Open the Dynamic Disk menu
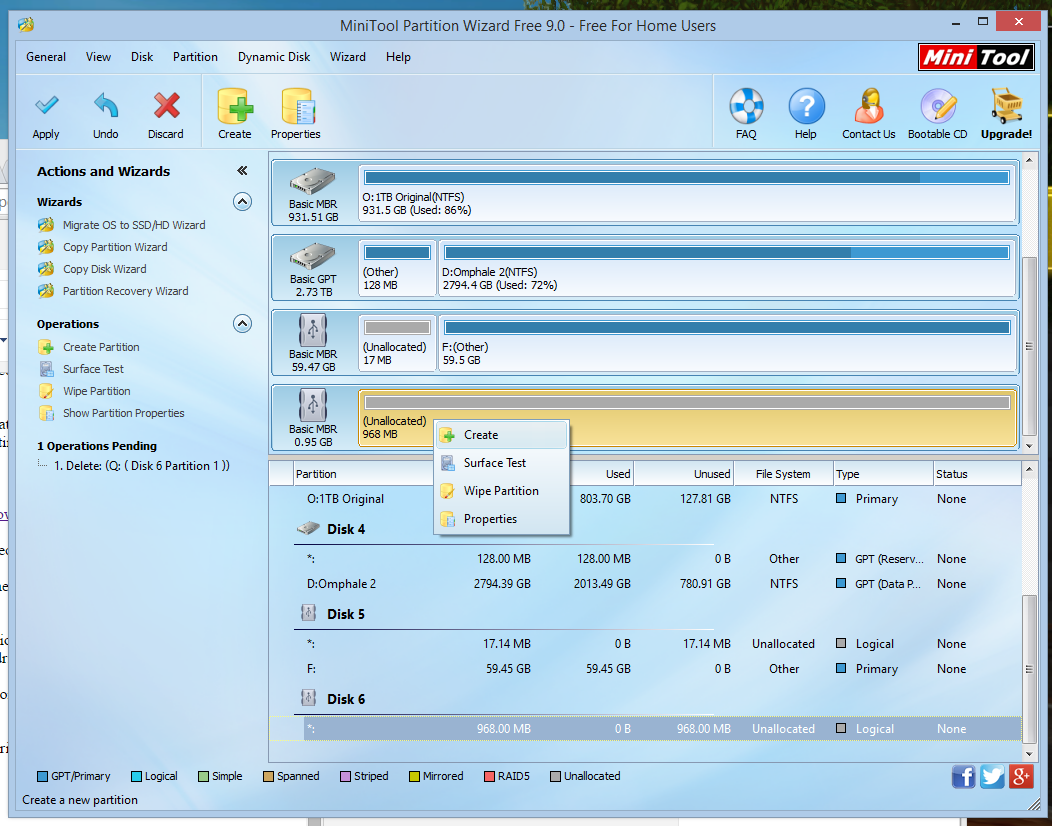1052x826 pixels. 274,57
